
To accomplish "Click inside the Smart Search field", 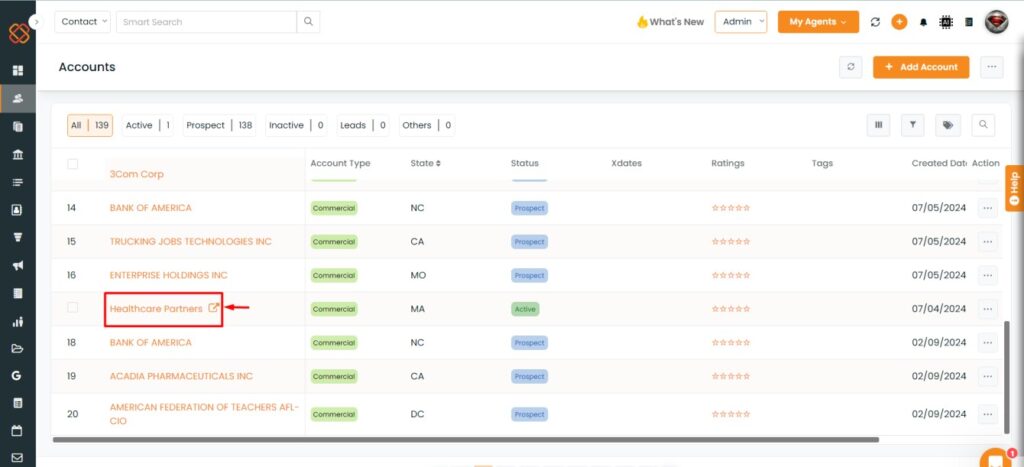I will 206,22.
